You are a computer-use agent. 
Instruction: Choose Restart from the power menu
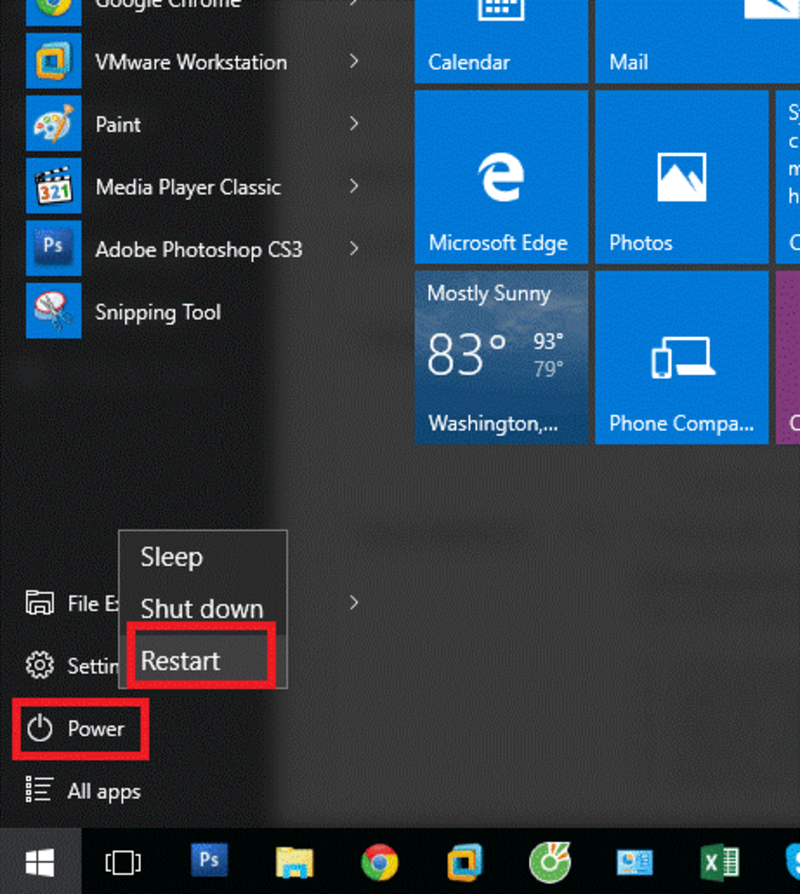point(202,660)
